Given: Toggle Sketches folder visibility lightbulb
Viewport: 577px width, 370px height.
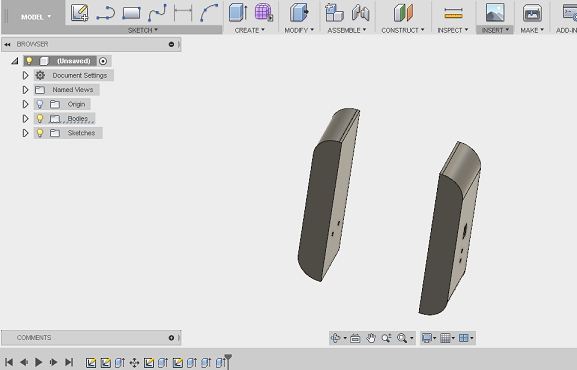Looking at the screenshot, I should click(x=40, y=133).
